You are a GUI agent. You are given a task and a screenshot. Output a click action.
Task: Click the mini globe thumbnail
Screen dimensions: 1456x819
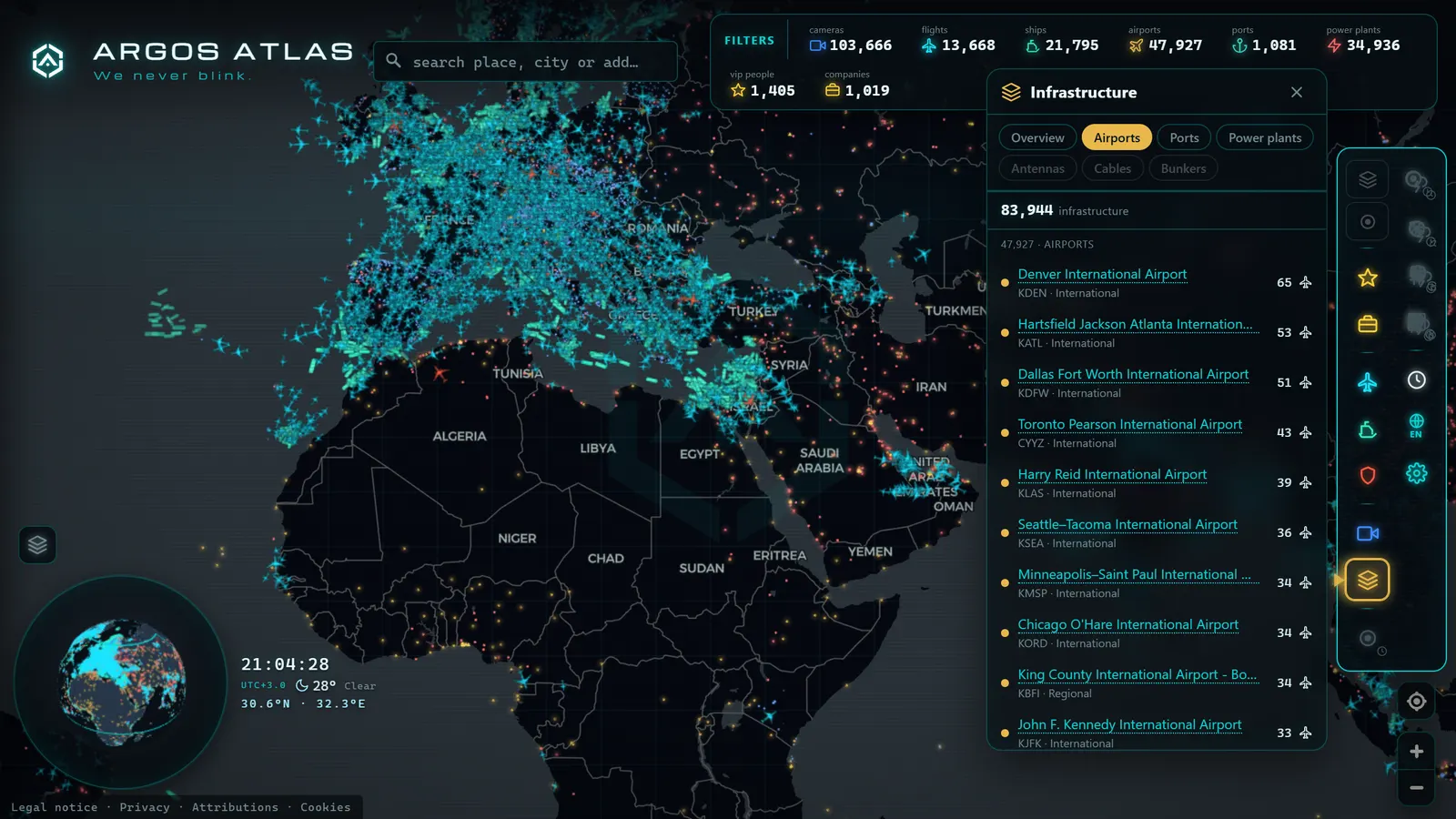coord(122,682)
